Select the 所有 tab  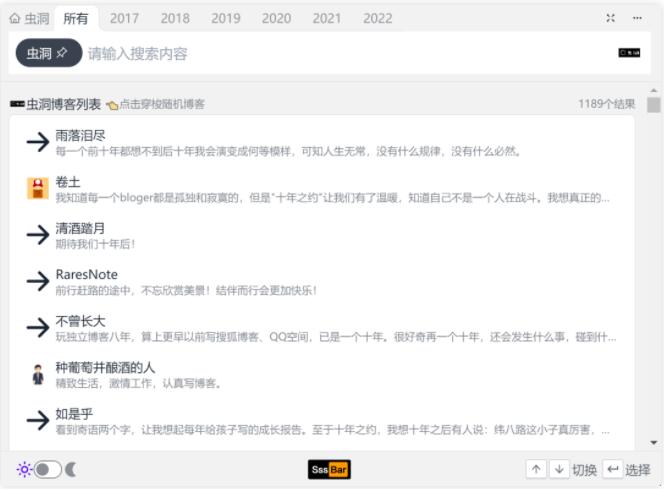[75, 18]
